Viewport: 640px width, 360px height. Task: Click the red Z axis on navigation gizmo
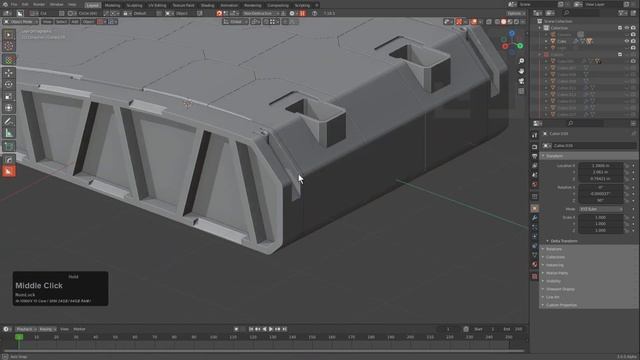(505, 46)
